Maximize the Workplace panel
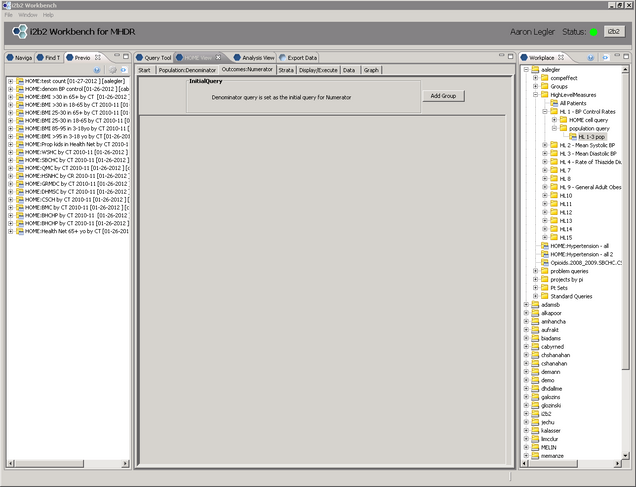Image resolution: width=636 pixels, height=487 pixels. (x=626, y=56)
